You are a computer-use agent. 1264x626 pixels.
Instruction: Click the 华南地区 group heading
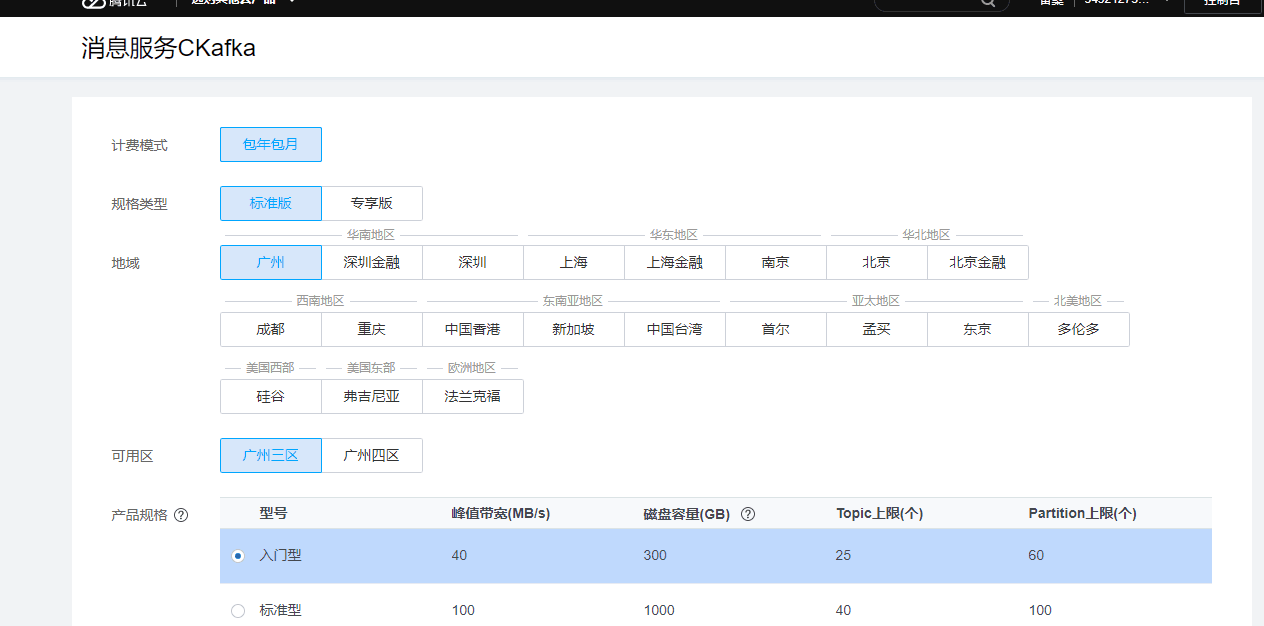(371, 235)
